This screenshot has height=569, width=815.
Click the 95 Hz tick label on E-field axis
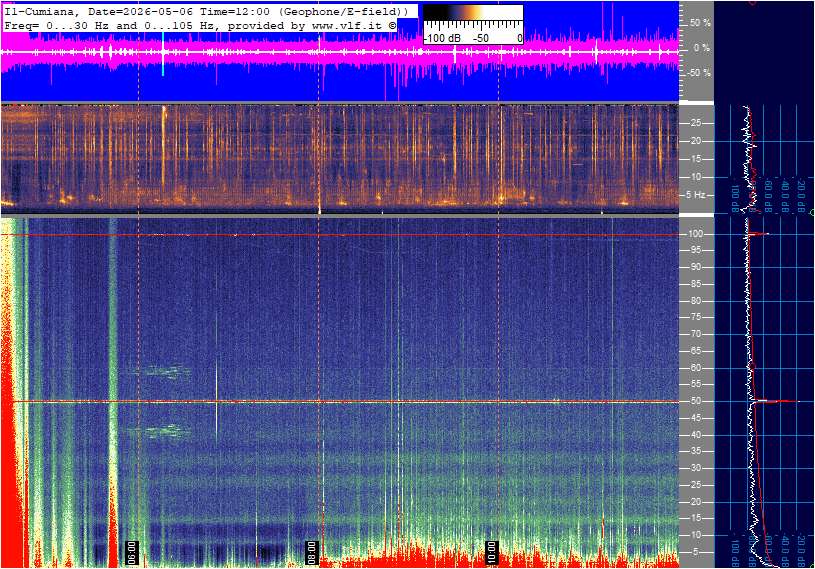[x=695, y=250]
